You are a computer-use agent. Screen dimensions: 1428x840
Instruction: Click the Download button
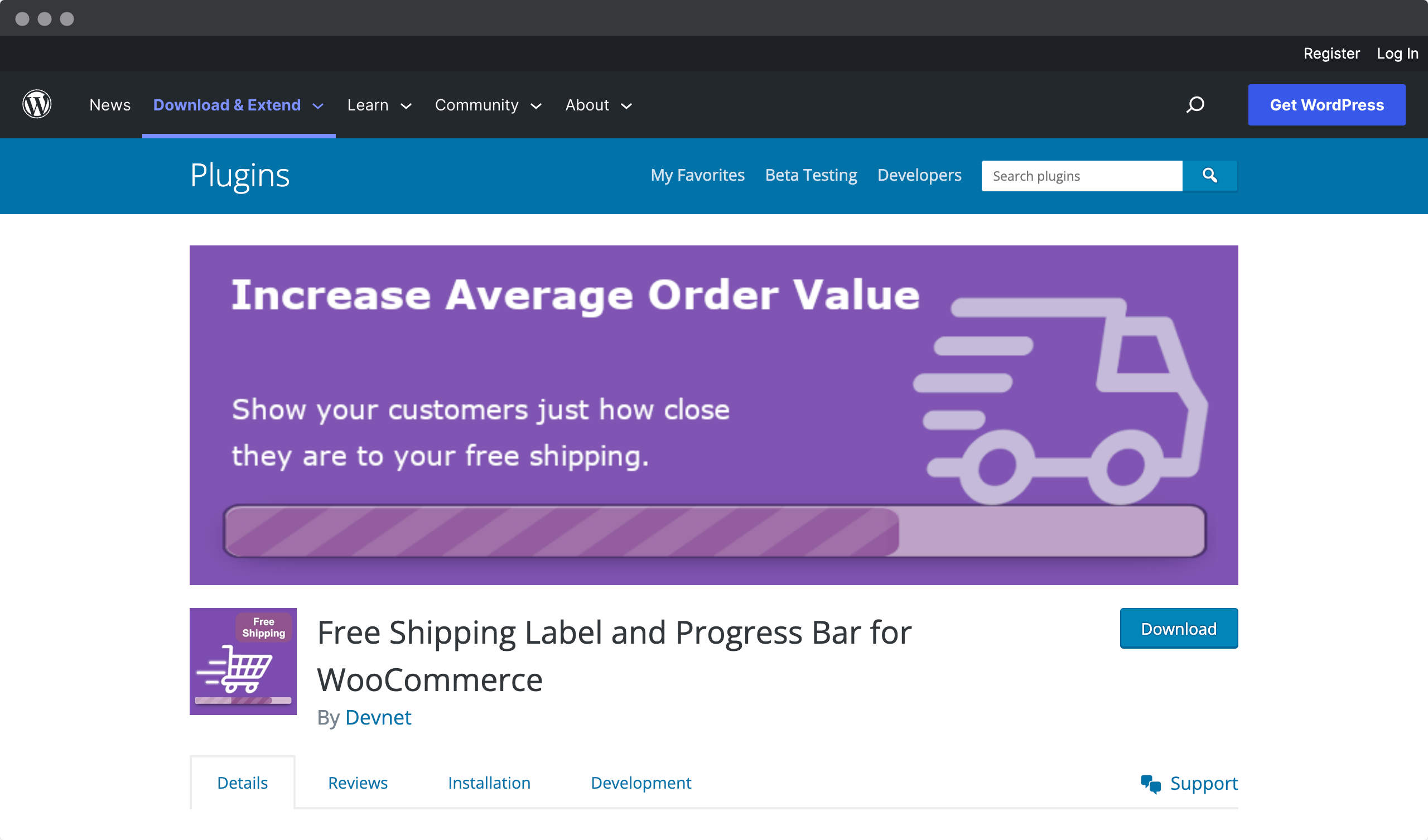tap(1178, 628)
